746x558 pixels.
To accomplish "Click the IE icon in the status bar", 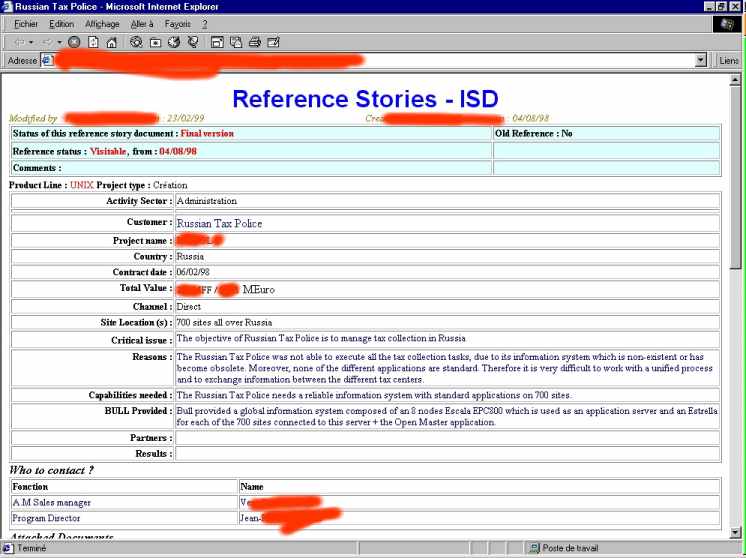I will pyautogui.click(x=8, y=548).
